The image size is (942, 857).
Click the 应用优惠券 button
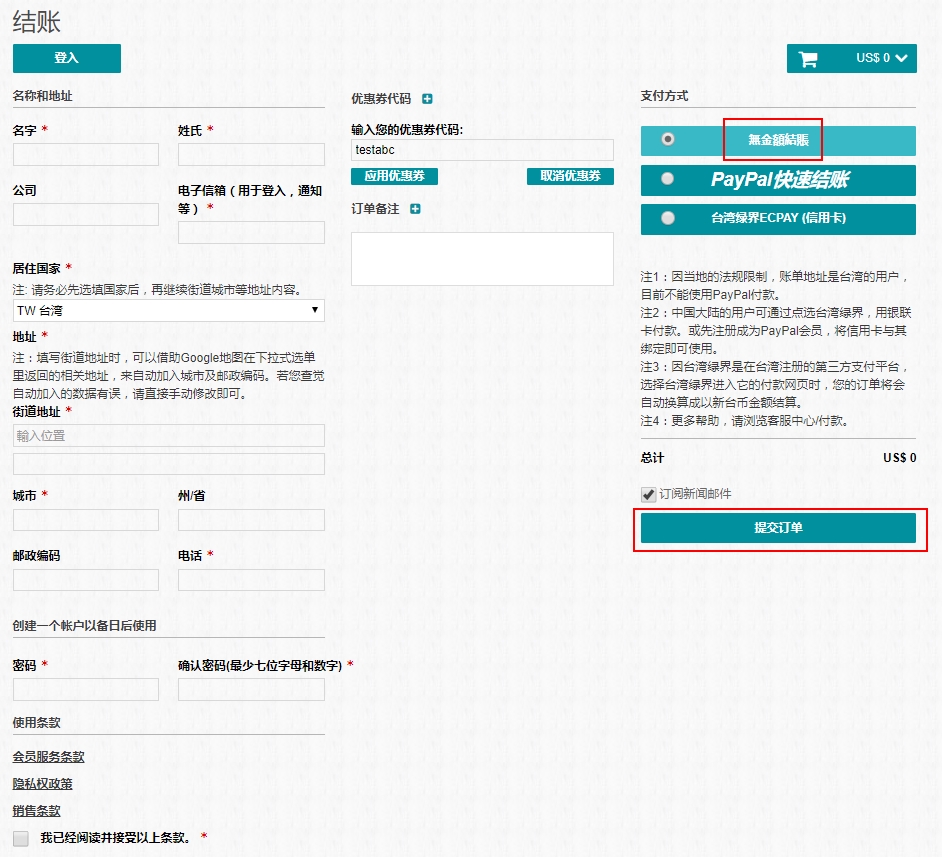pos(394,176)
